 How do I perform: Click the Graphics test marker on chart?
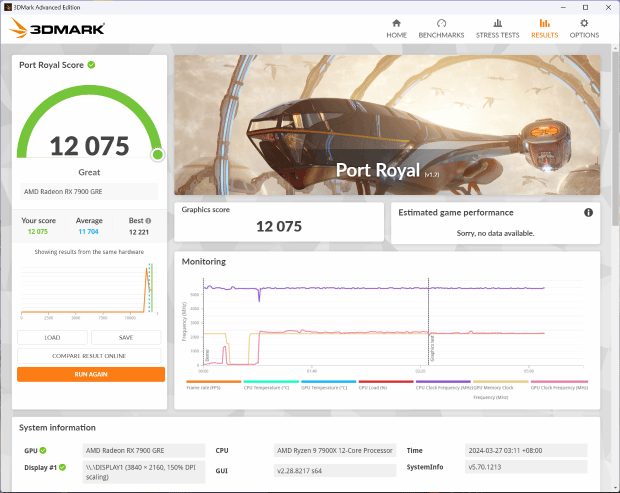432,348
